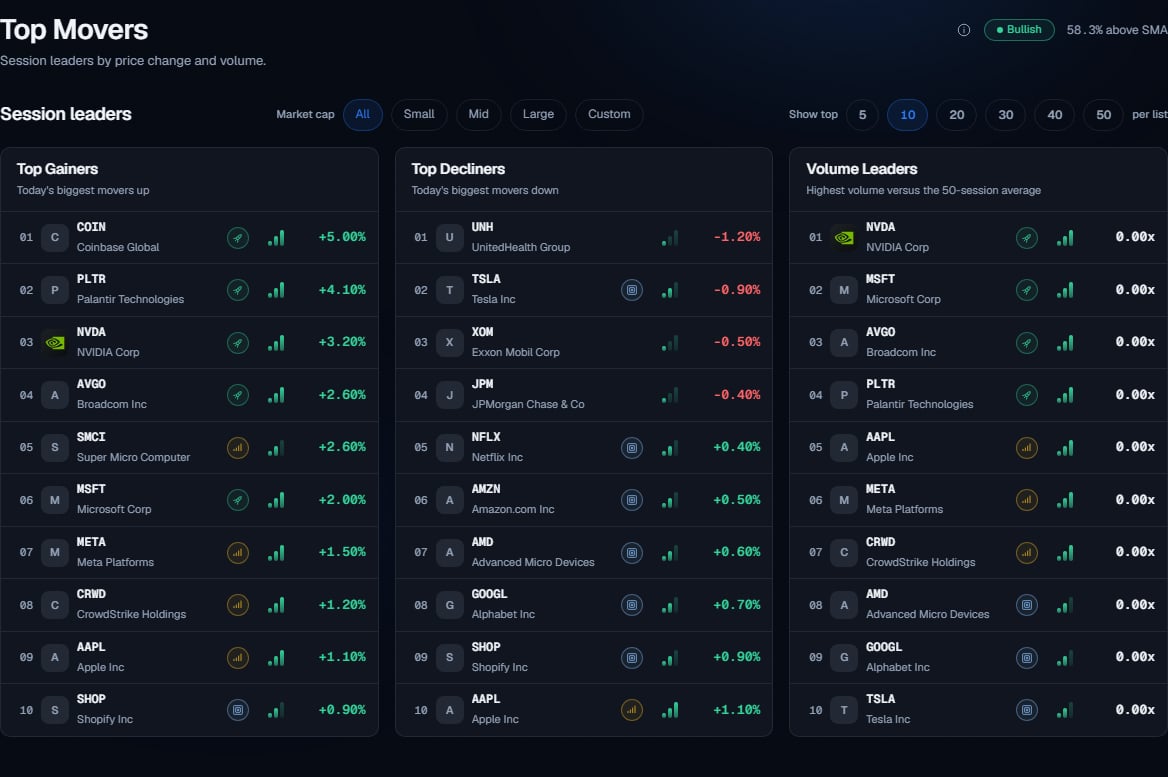This screenshot has width=1168, height=777.
Task: Click 58.3% above SMA text
Action: tap(1117, 30)
